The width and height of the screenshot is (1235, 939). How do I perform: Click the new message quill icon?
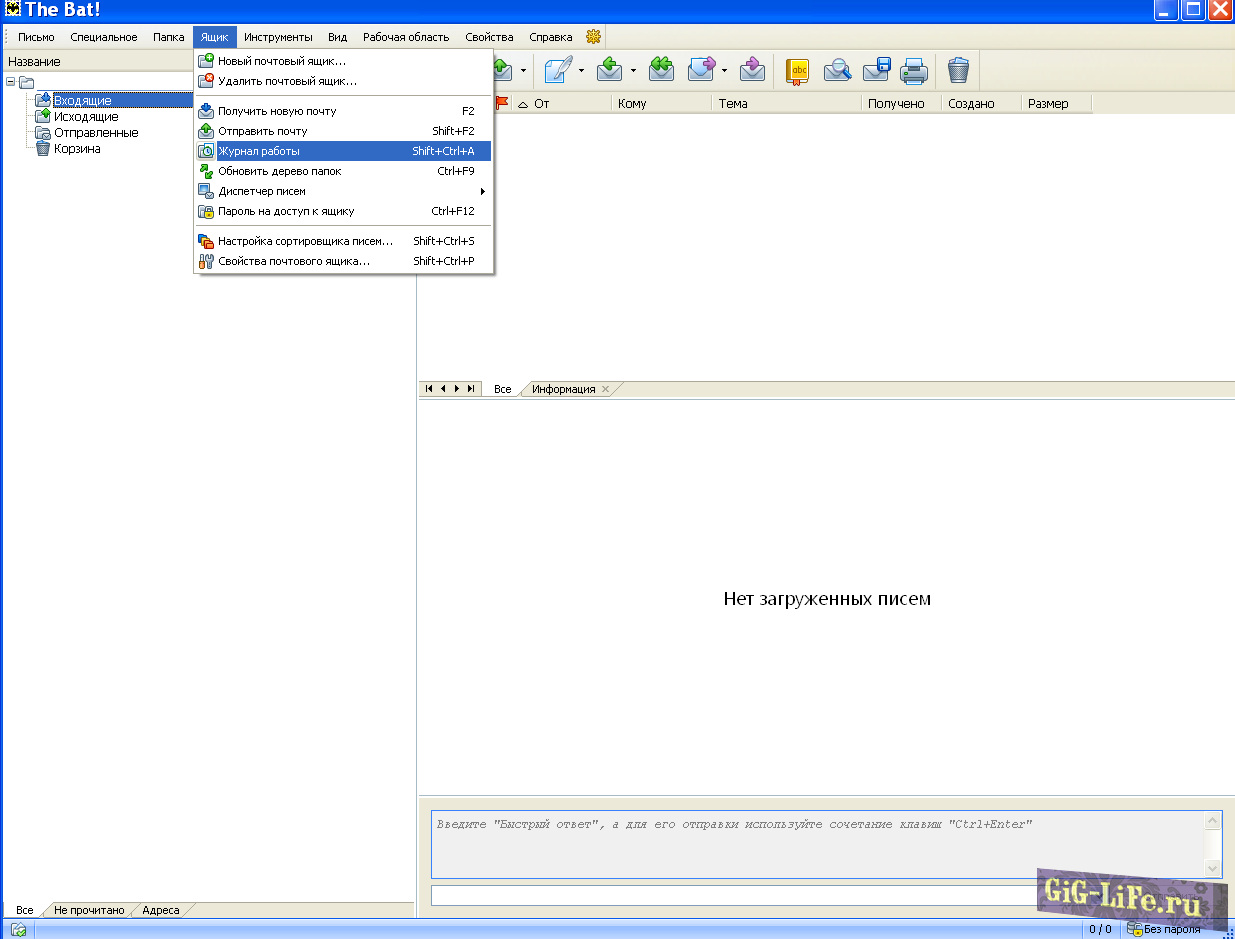click(560, 70)
